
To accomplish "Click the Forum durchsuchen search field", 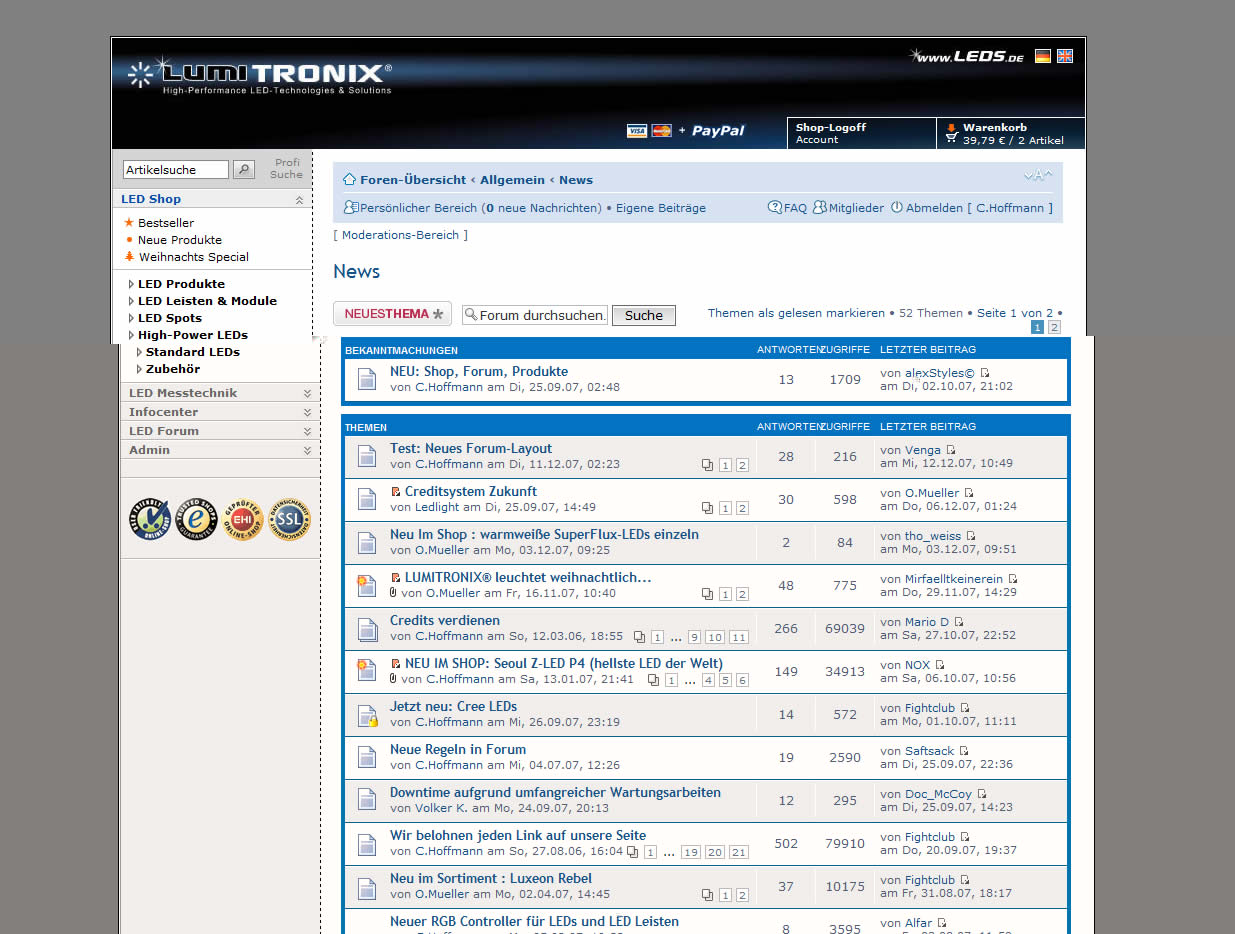I will (x=535, y=315).
